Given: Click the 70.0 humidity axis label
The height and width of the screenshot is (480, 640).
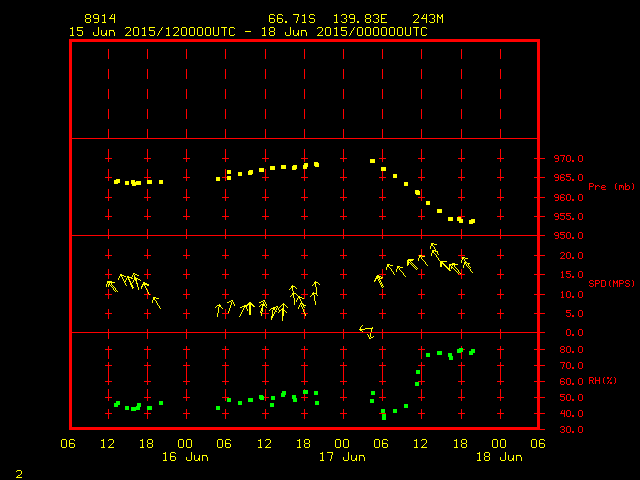Looking at the screenshot, I should pyautogui.click(x=571, y=366).
